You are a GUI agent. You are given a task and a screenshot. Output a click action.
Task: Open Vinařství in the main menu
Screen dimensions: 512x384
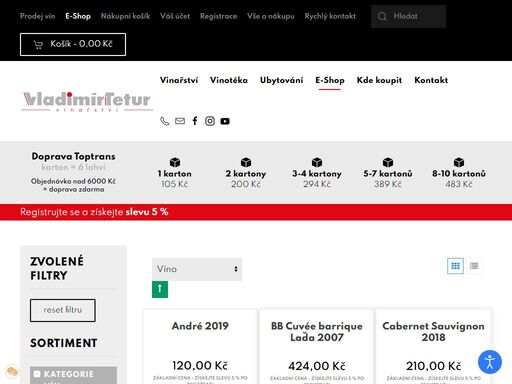(x=179, y=80)
